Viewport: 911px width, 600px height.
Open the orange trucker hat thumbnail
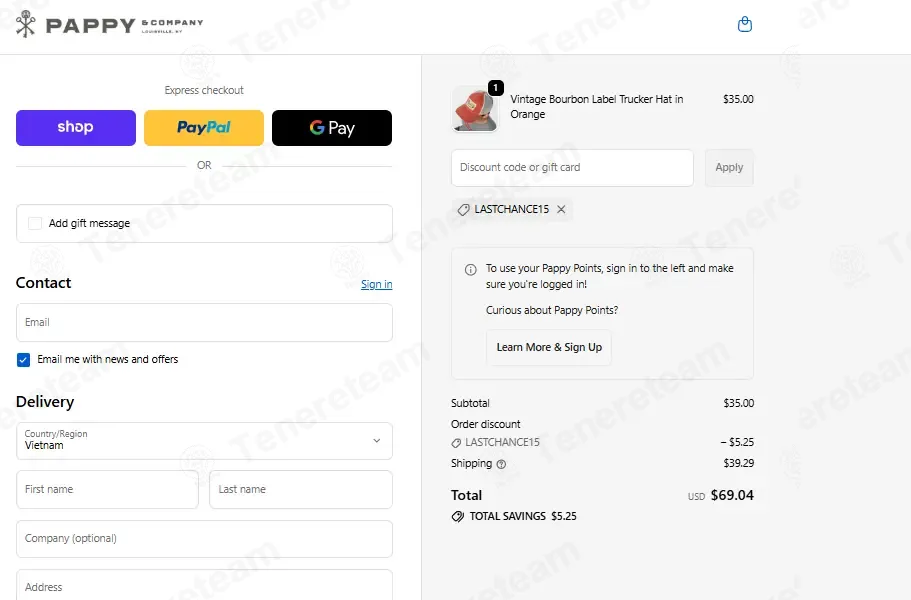(x=475, y=109)
